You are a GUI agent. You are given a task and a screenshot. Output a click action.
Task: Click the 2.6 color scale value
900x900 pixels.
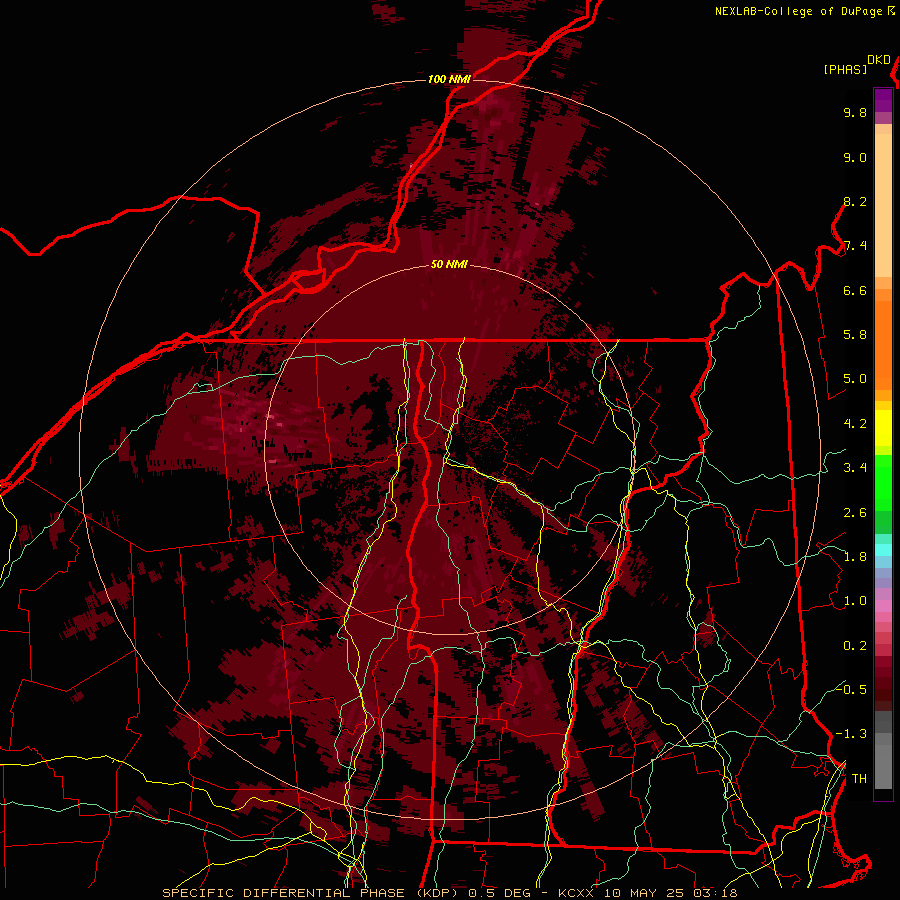(x=855, y=513)
